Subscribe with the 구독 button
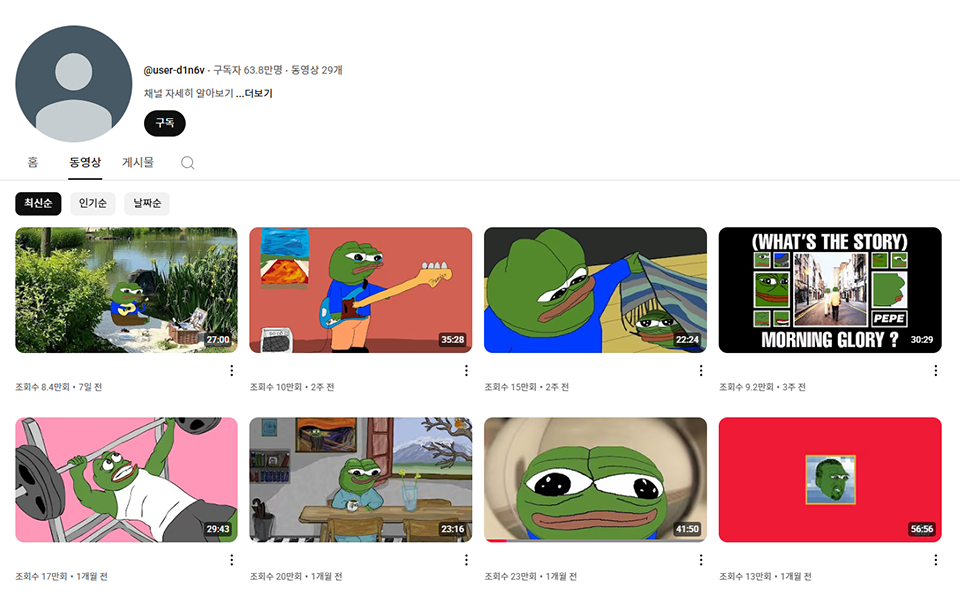 pyautogui.click(x=165, y=123)
